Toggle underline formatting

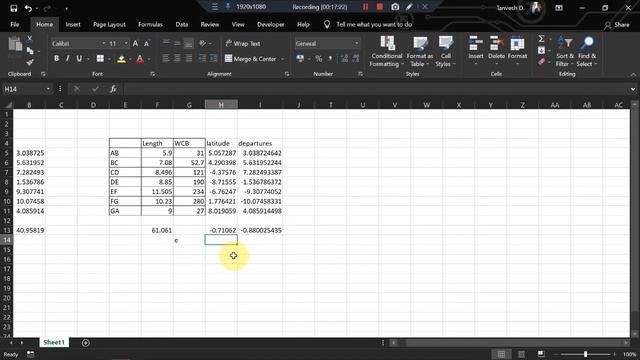[79, 59]
